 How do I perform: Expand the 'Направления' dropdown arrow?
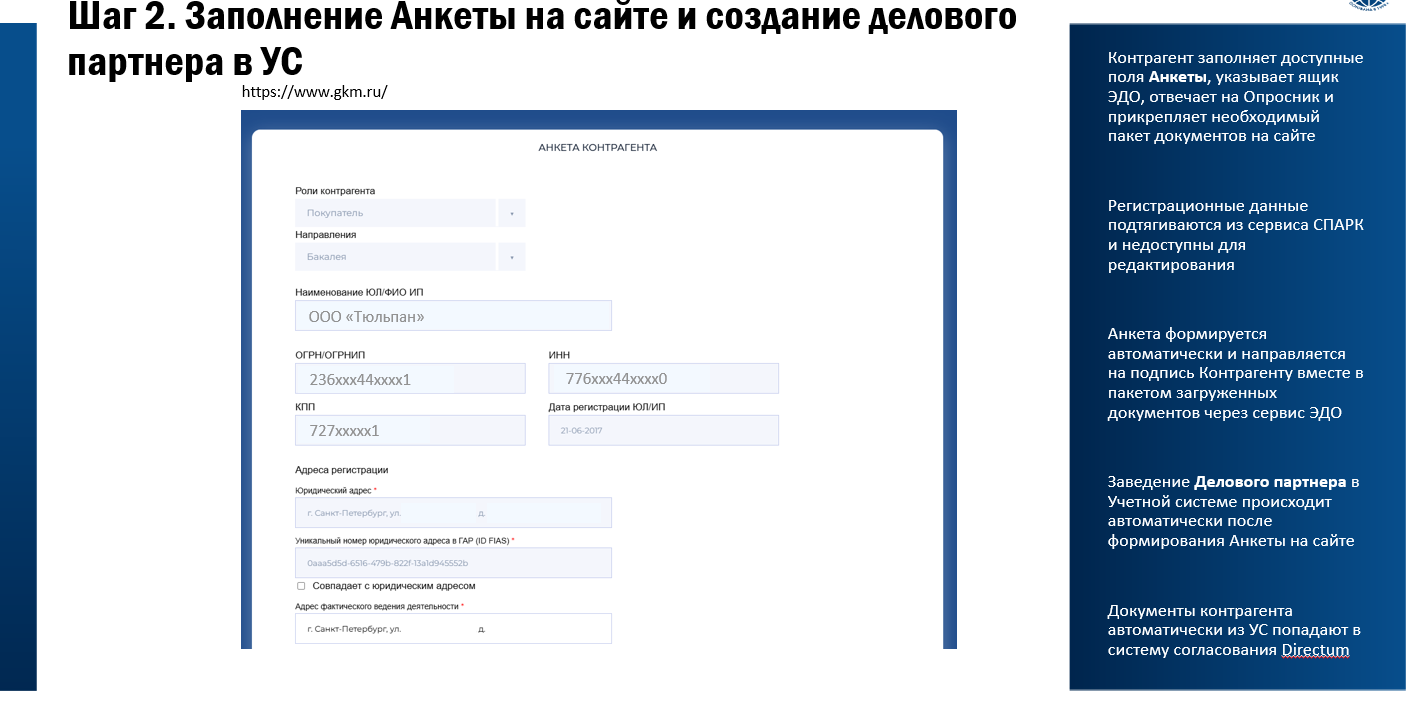click(511, 257)
